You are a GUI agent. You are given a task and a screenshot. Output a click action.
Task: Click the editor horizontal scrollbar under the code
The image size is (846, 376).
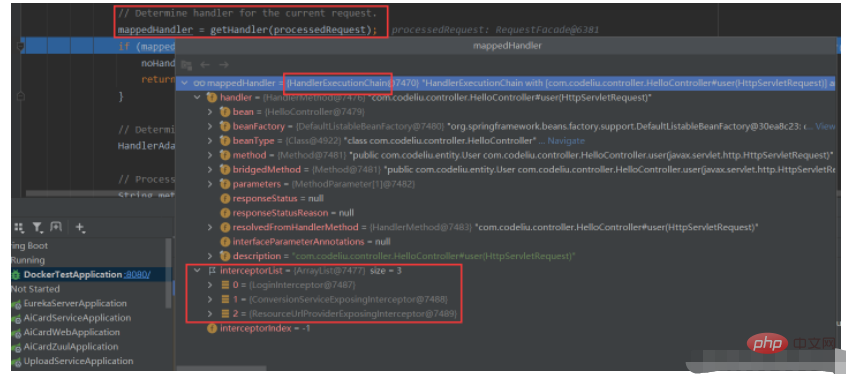[100, 193]
